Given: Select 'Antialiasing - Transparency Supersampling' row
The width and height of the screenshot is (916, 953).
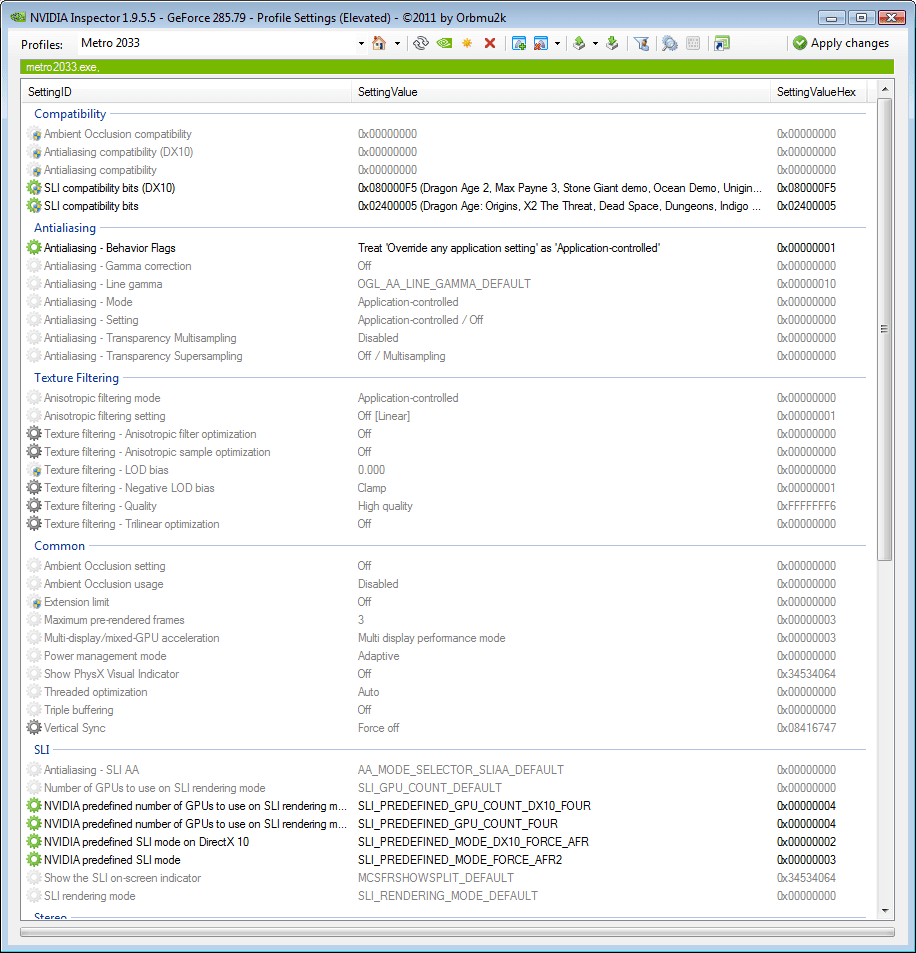Looking at the screenshot, I should pyautogui.click(x=447, y=356).
